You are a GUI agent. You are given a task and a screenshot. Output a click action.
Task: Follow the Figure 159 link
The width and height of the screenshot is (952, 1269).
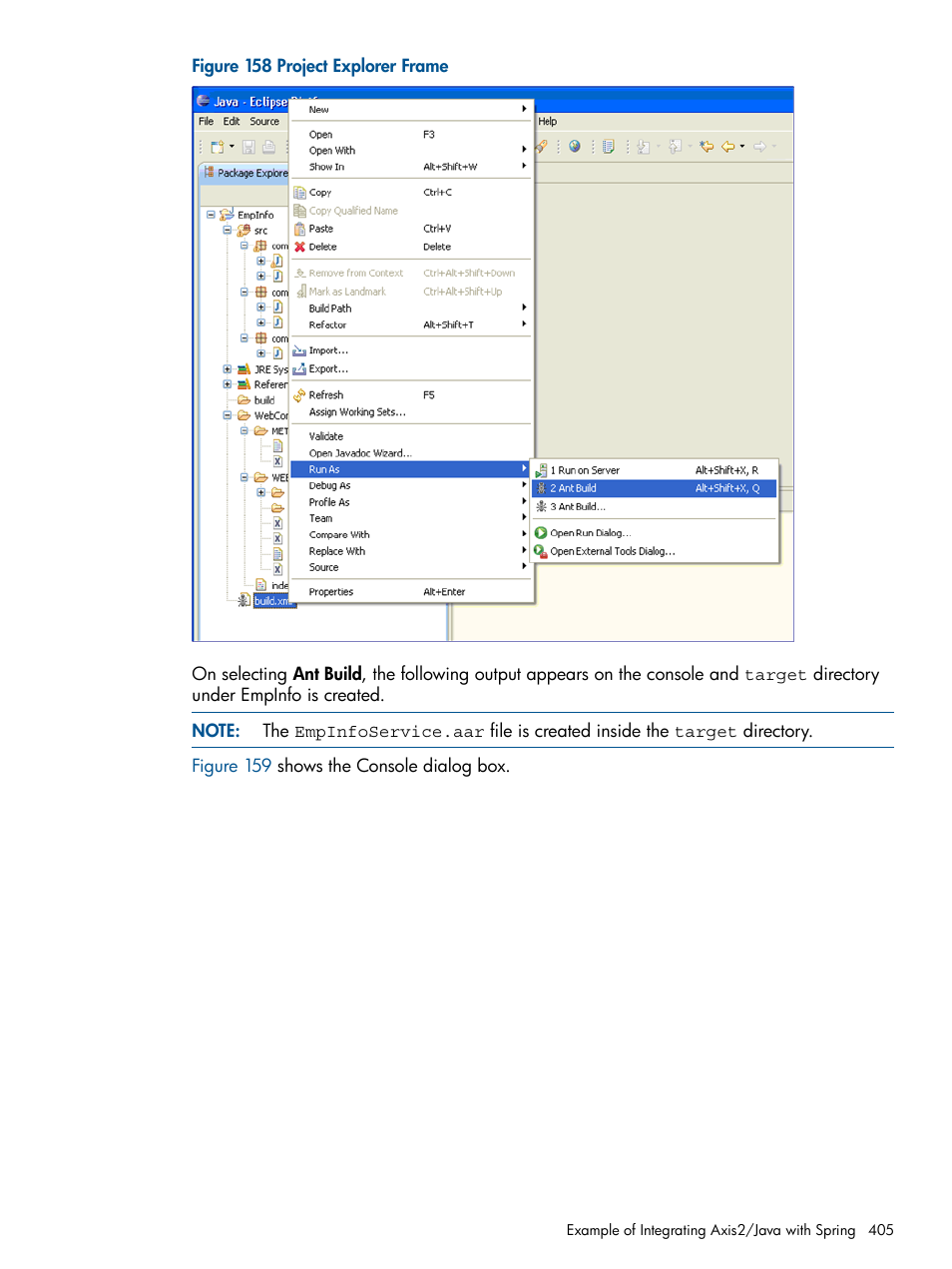tap(232, 766)
